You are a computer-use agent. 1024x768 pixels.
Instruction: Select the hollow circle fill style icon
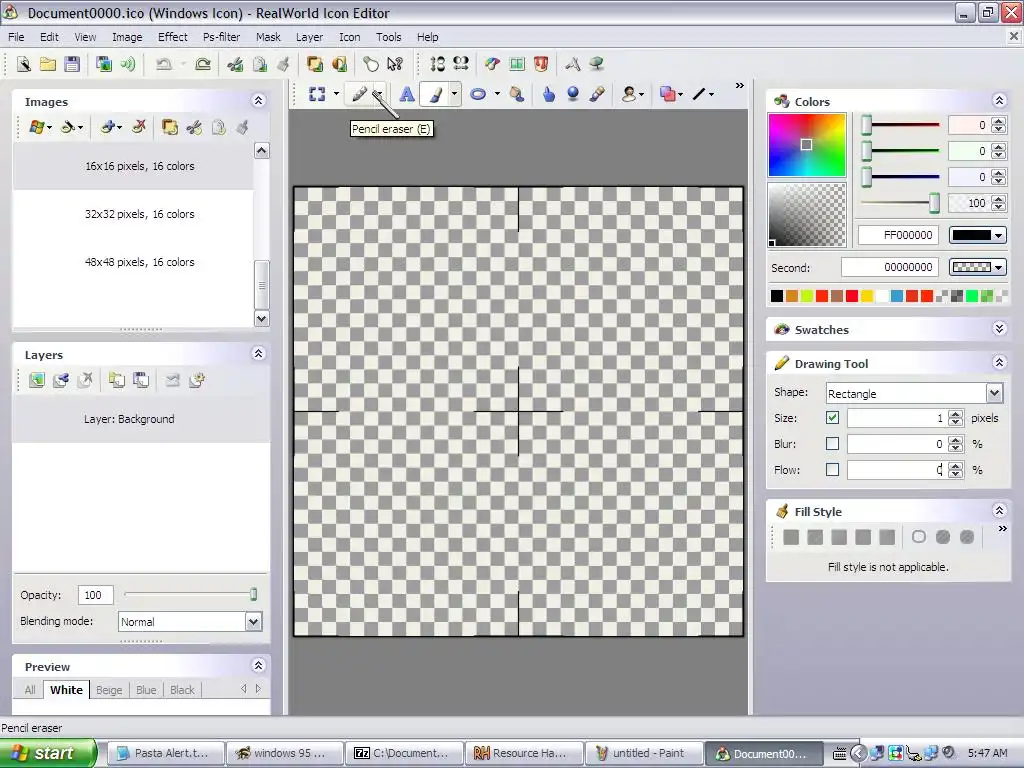(x=919, y=537)
